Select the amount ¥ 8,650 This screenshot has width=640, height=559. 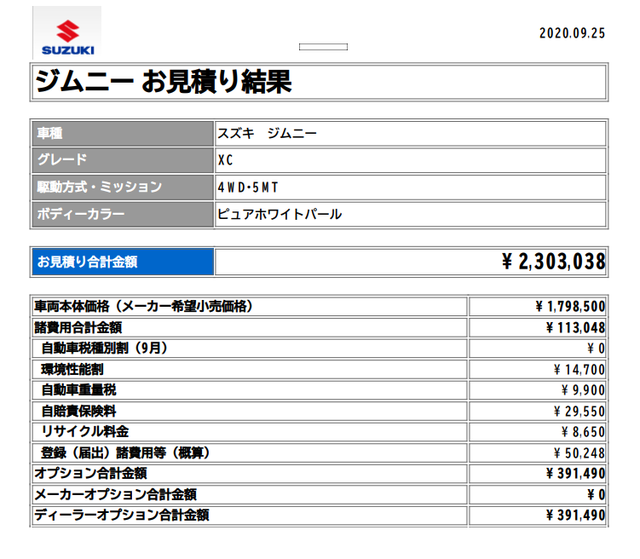(x=583, y=432)
